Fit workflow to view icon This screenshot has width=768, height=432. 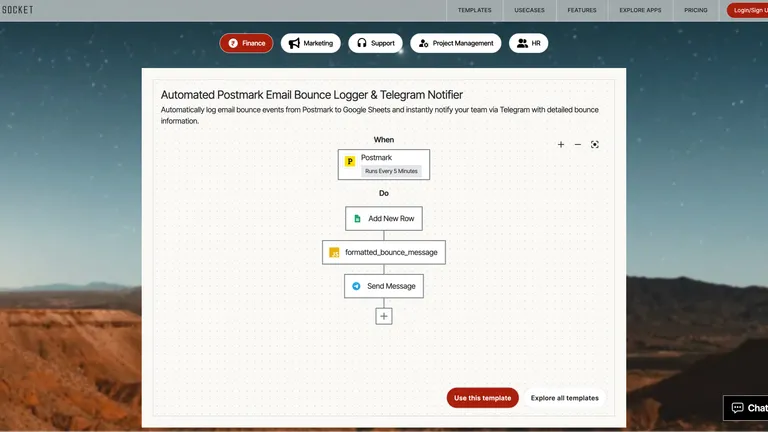coord(595,144)
